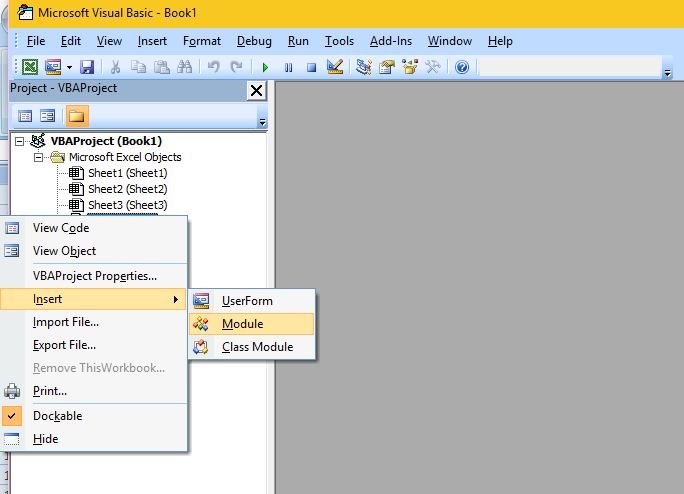Click the Cut scissors toolbar icon
The width and height of the screenshot is (684, 494).
(x=115, y=67)
